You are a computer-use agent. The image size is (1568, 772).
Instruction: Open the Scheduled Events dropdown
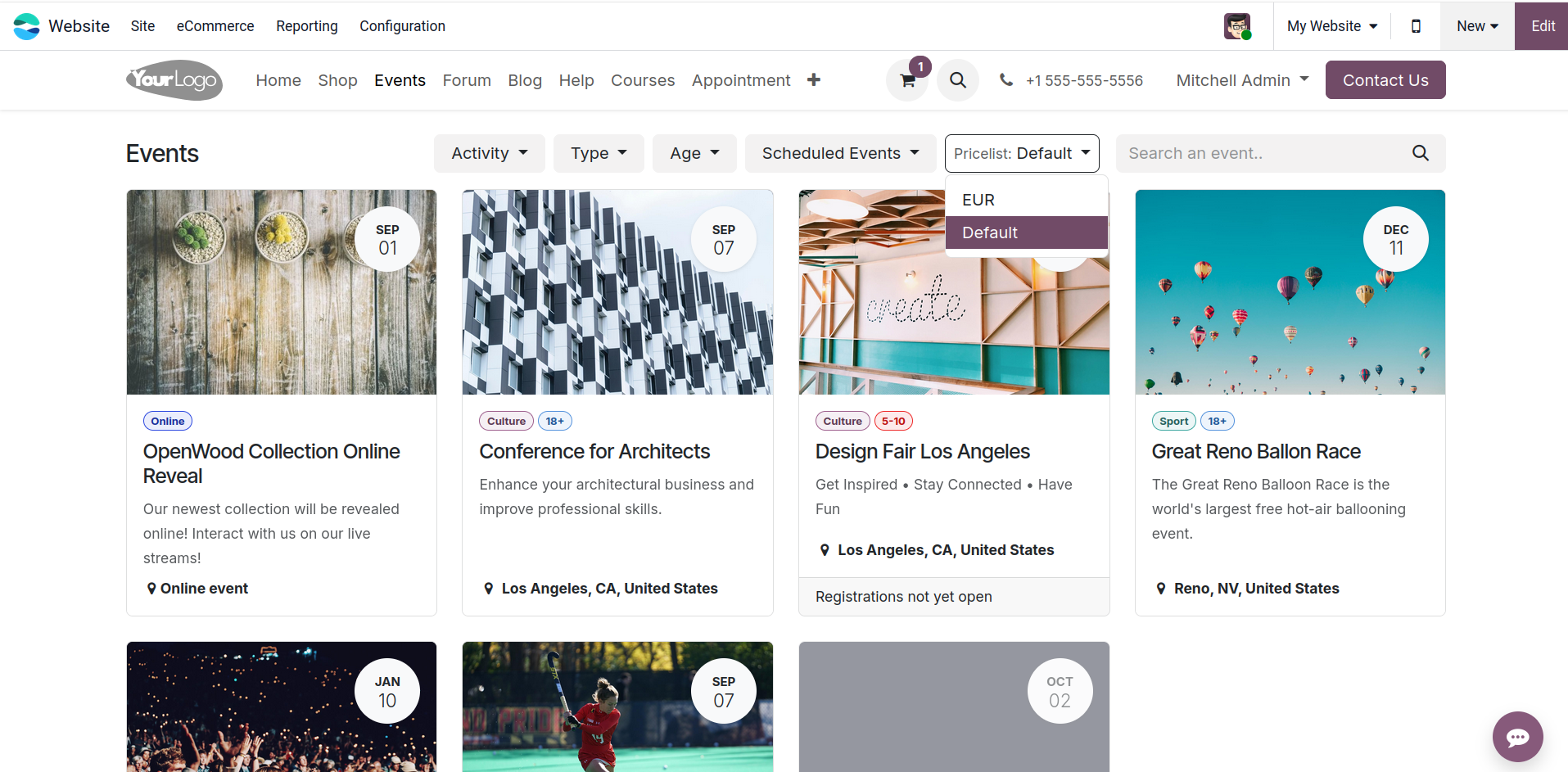point(840,153)
